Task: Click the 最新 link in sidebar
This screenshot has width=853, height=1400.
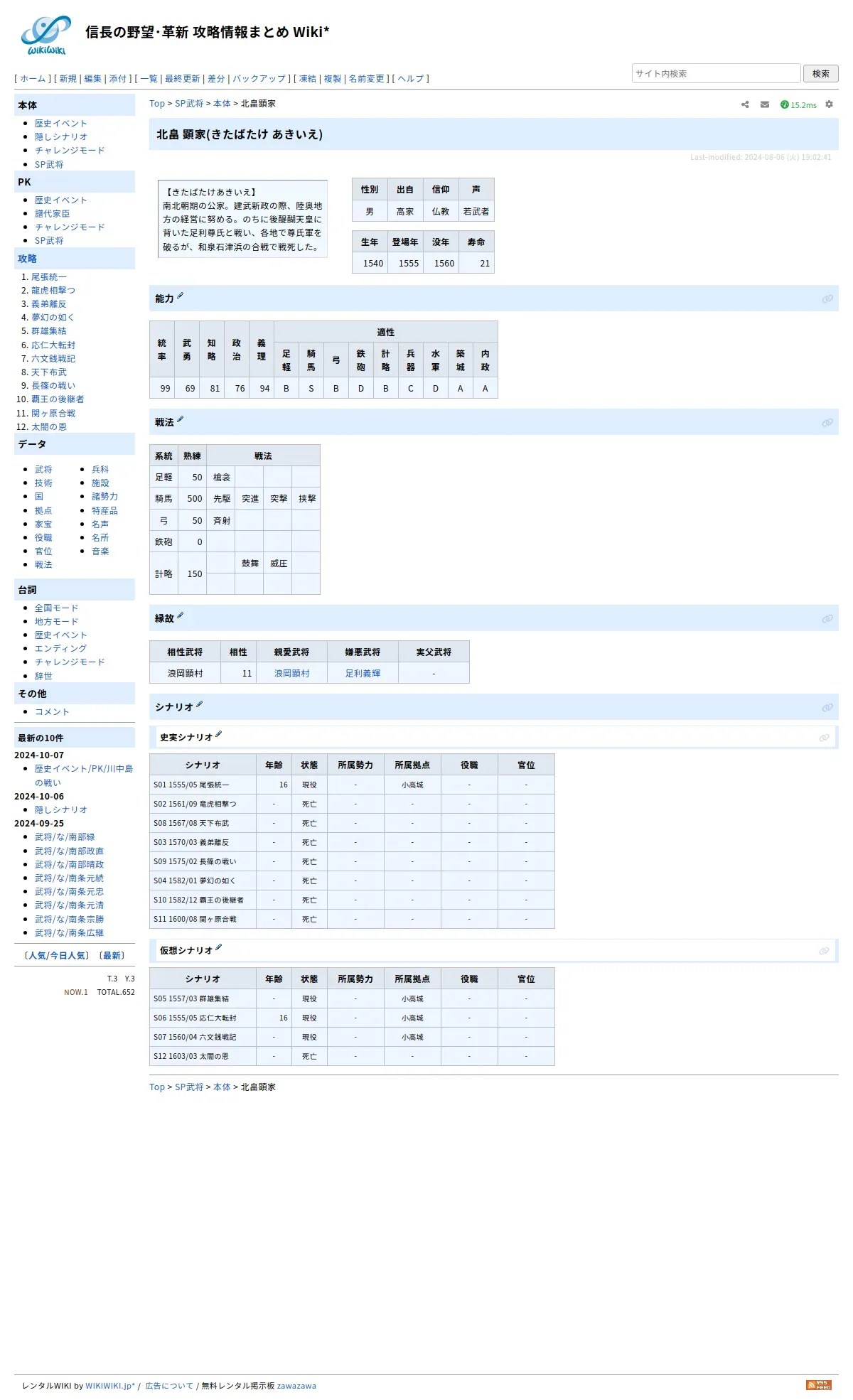Action: (x=112, y=956)
